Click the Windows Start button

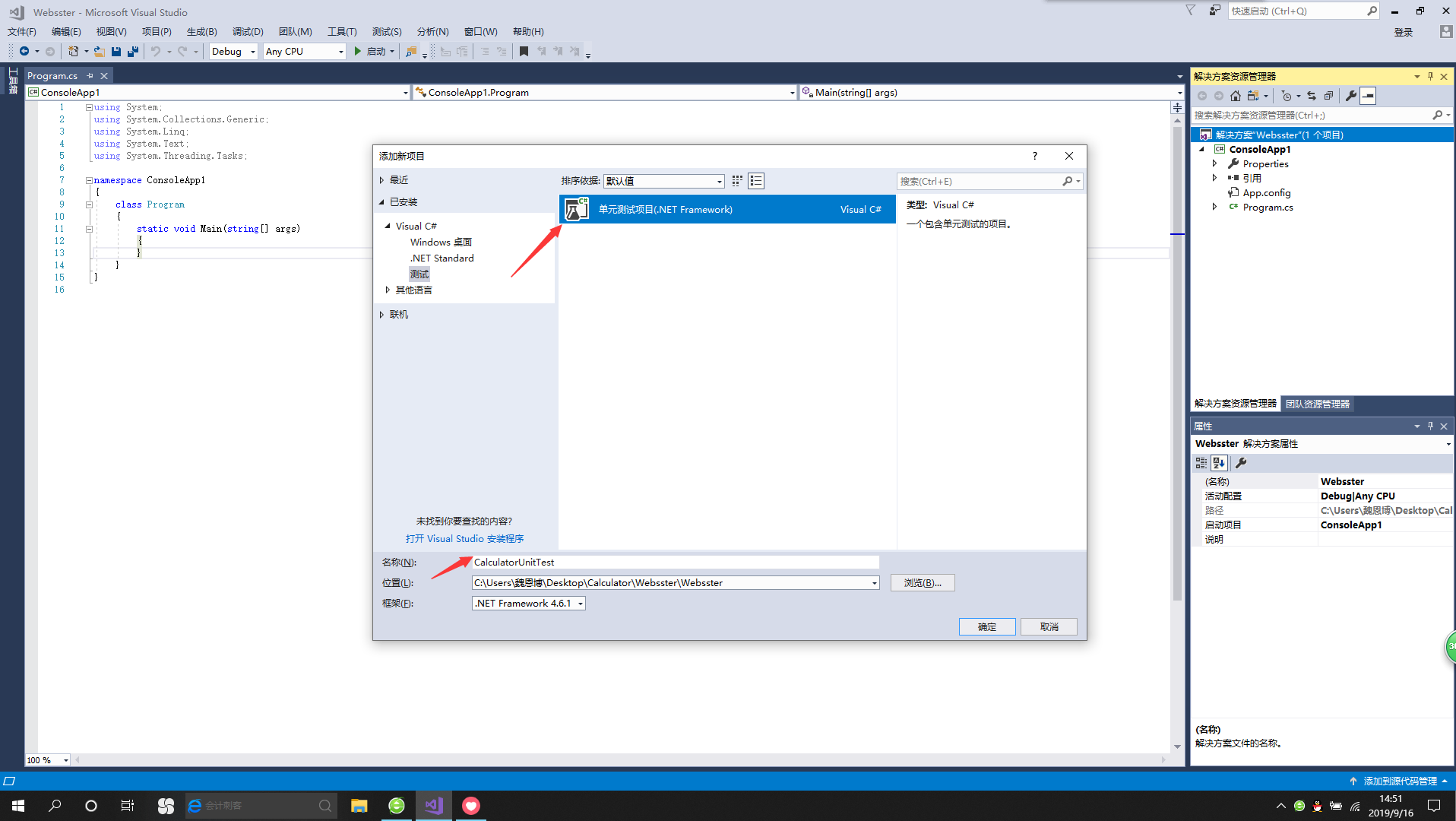tap(18, 806)
